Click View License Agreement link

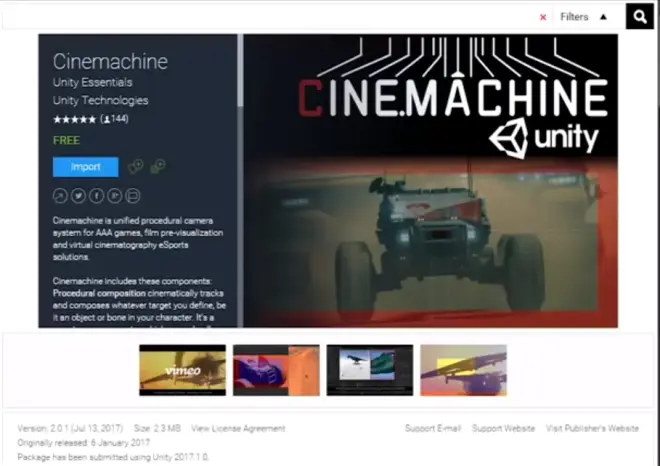click(238, 429)
